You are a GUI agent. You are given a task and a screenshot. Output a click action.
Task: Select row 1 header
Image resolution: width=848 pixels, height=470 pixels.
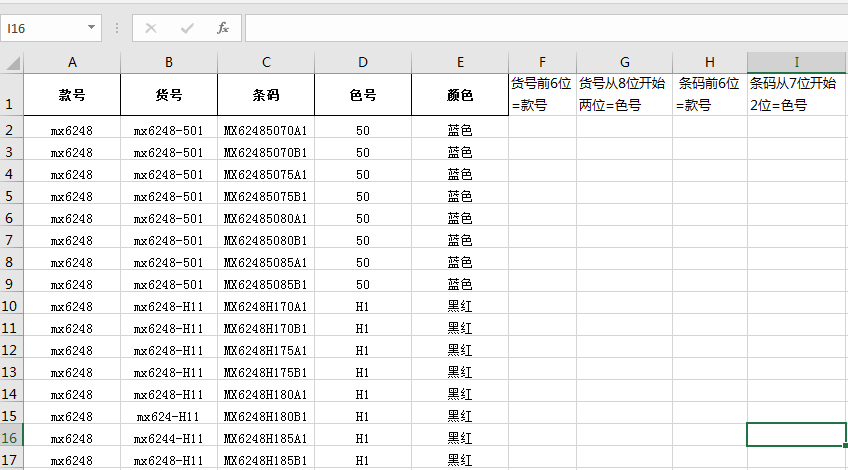coord(11,95)
